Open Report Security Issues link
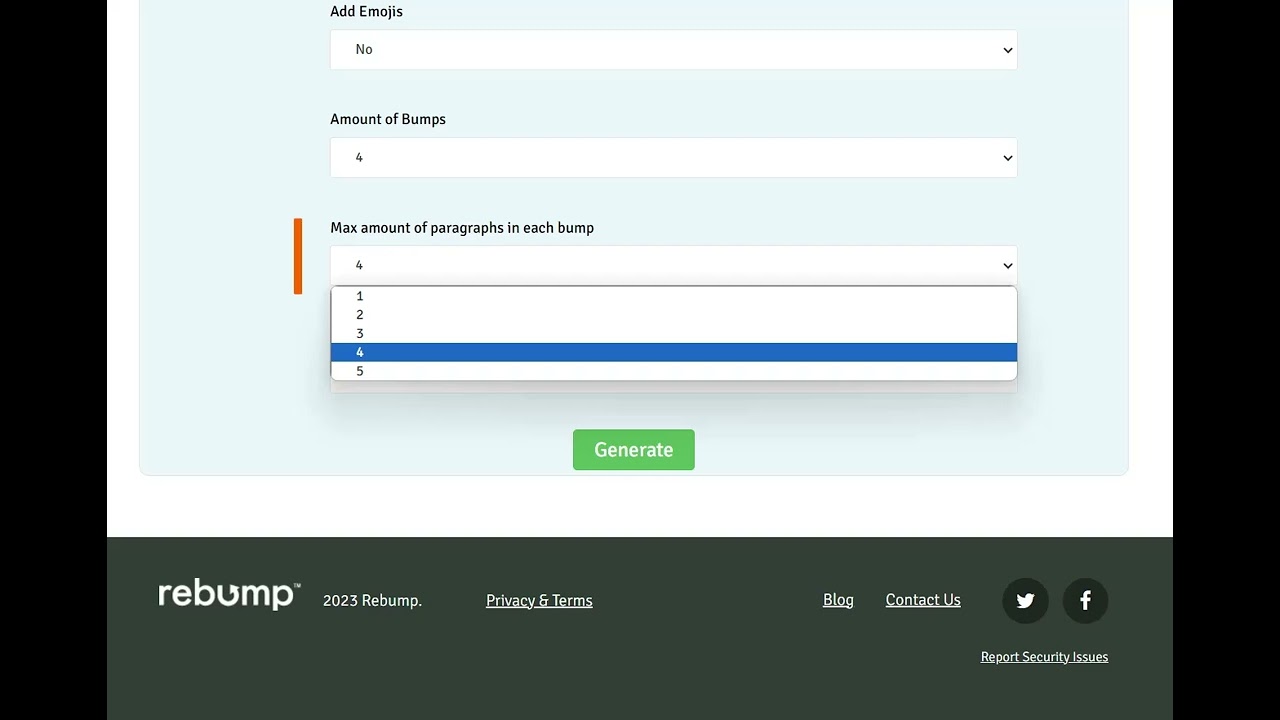This screenshot has height=720, width=1280. (1044, 657)
